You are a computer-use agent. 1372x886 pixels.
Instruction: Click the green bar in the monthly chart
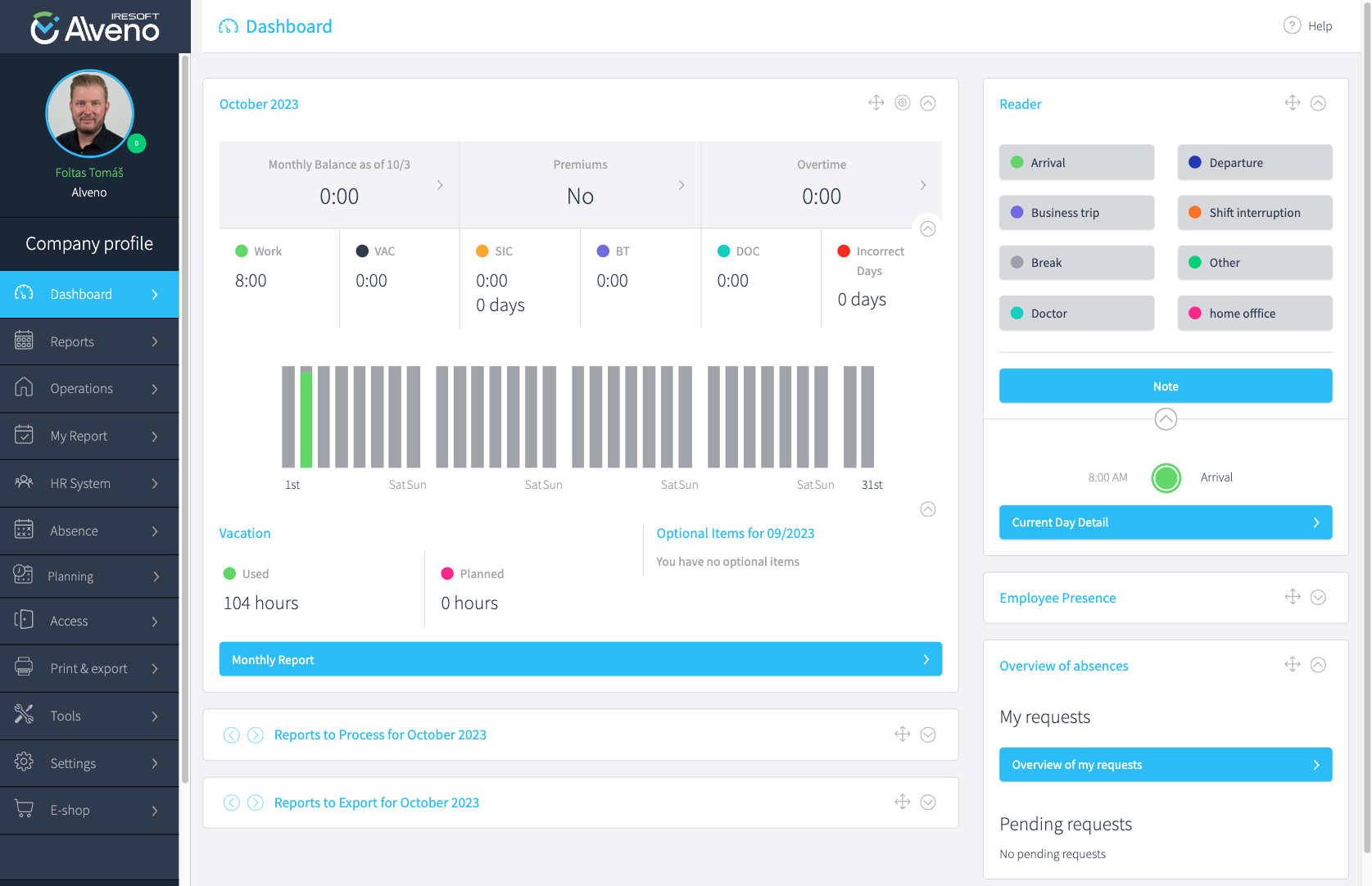click(x=306, y=420)
